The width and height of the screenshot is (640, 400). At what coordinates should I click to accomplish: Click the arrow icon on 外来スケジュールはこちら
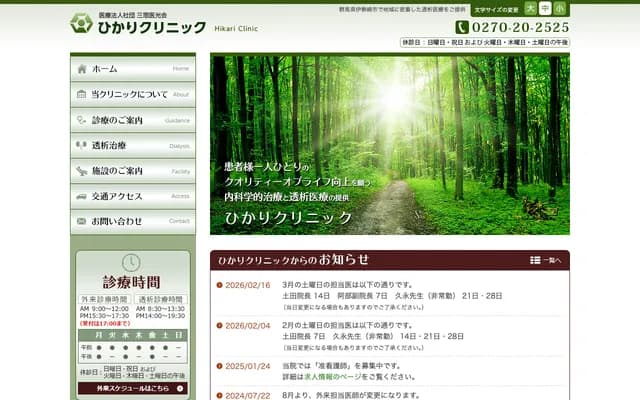click(180, 388)
